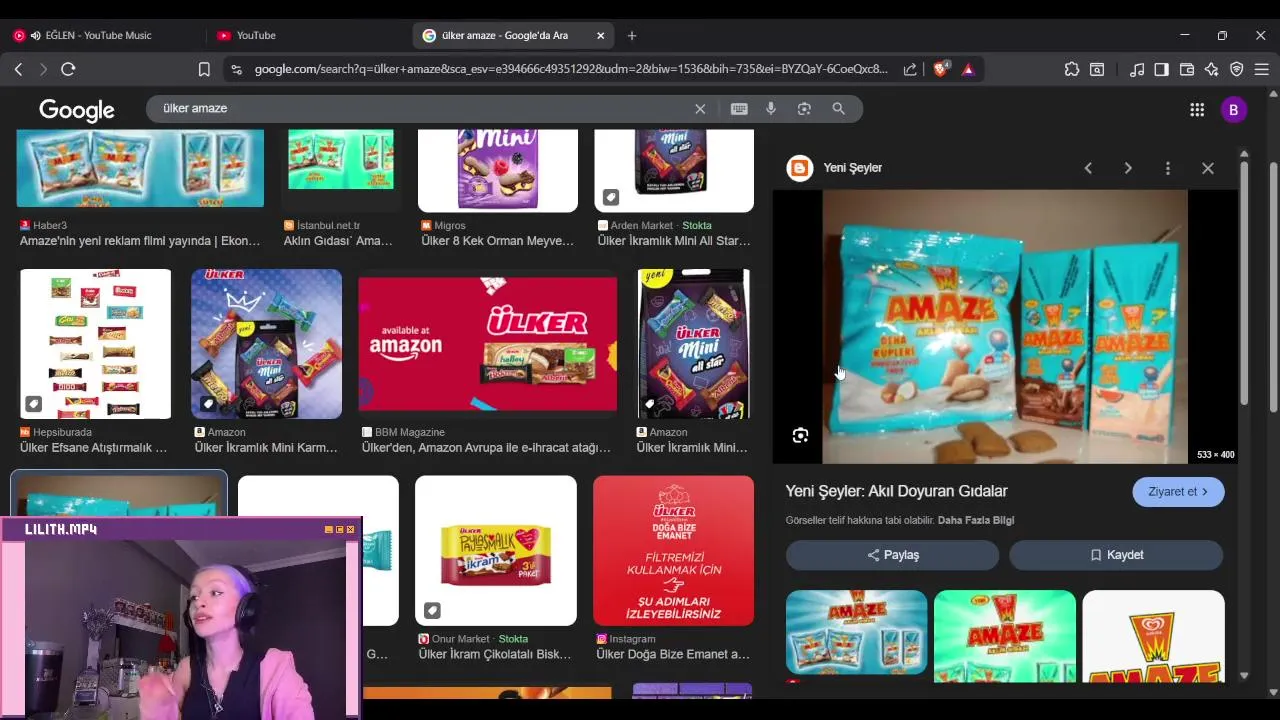The width and height of the screenshot is (1280, 720).
Task: Close the image preview panel
Action: tap(1208, 168)
